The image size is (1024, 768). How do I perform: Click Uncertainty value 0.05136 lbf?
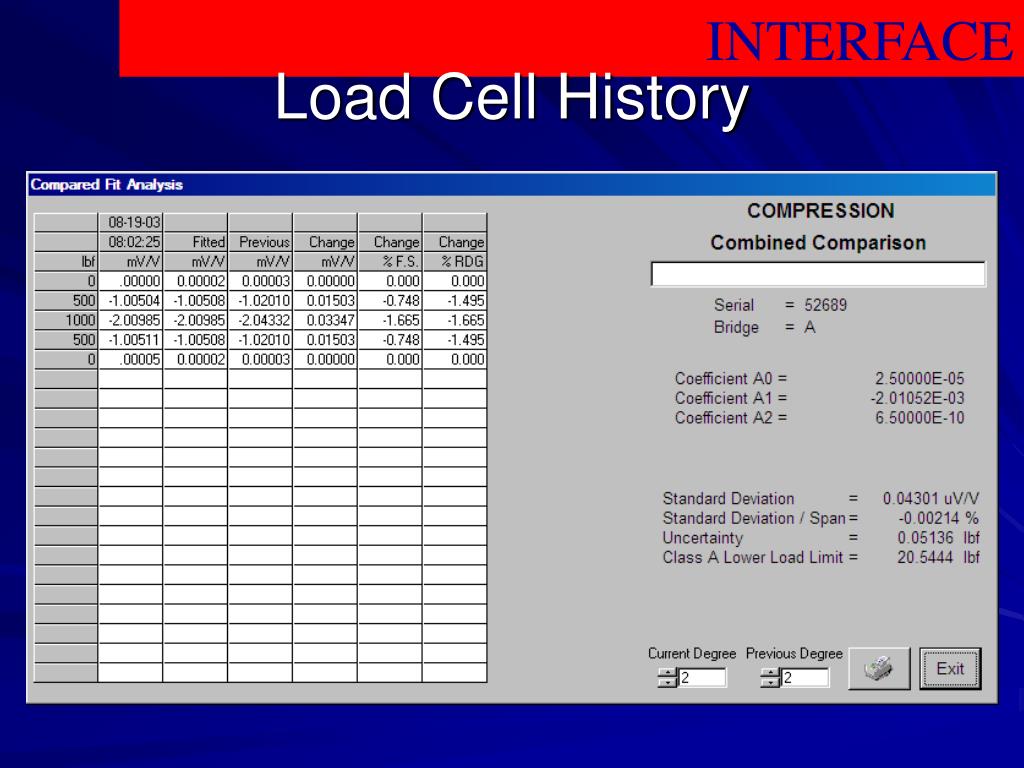[x=938, y=538]
